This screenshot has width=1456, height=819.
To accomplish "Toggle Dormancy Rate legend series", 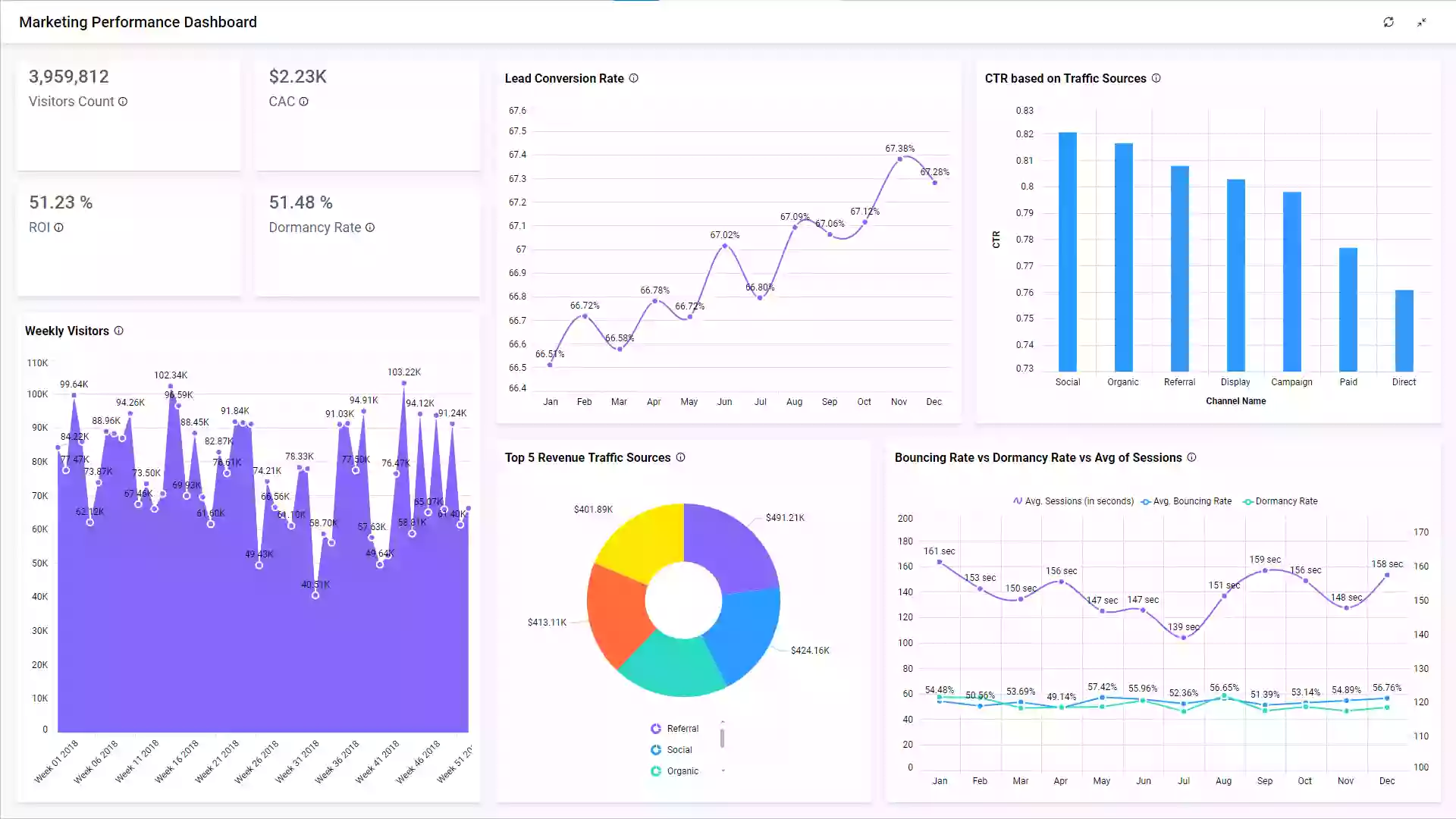I will [1280, 501].
